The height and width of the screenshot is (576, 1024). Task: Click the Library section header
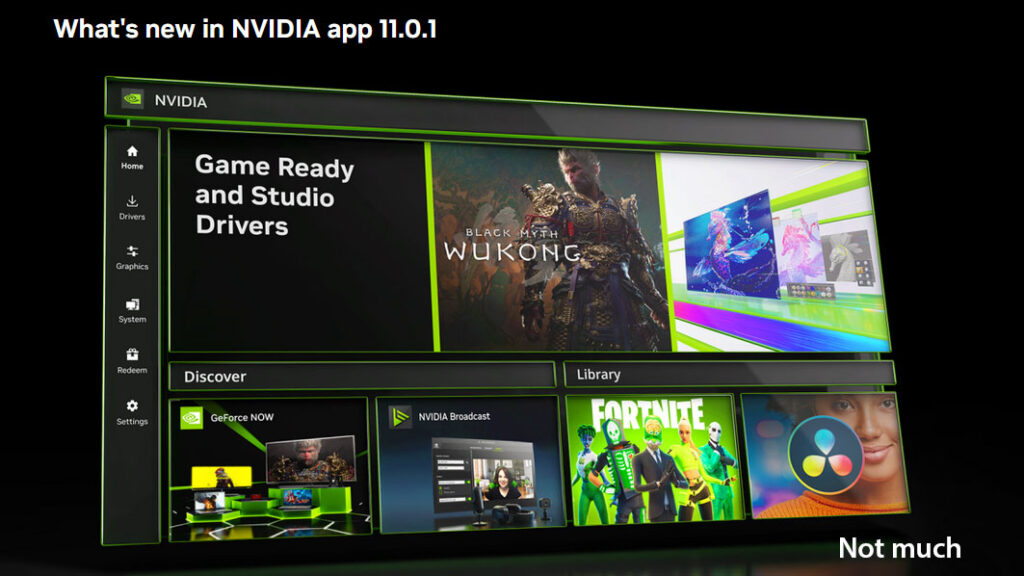click(x=729, y=374)
